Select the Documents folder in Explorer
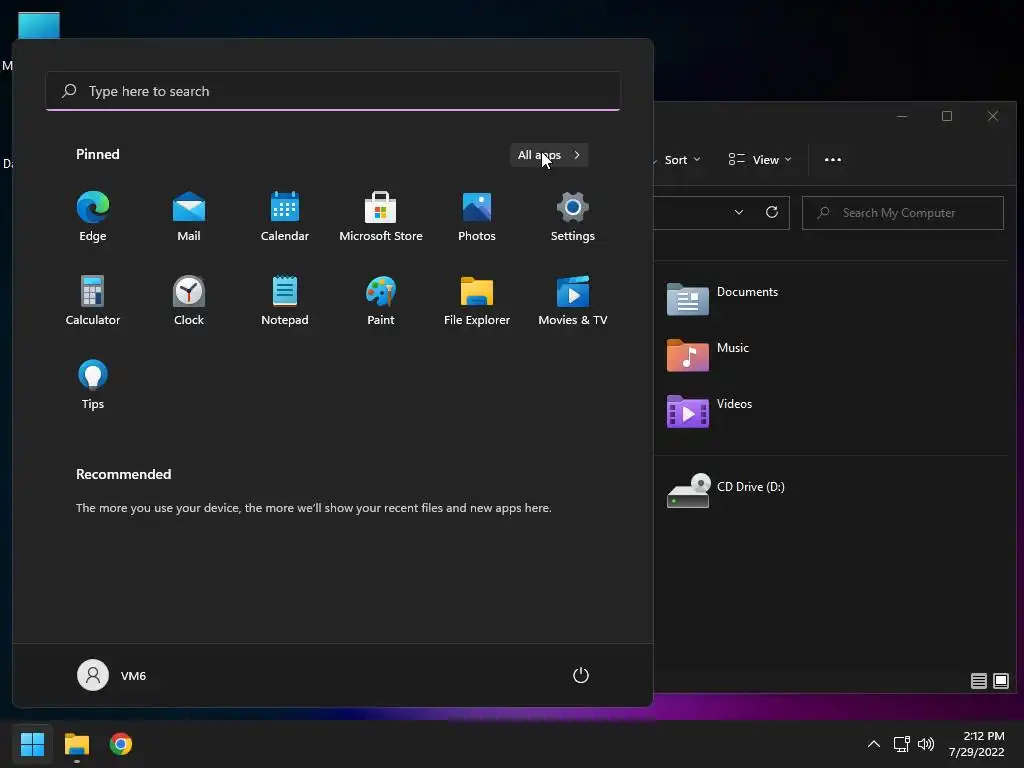This screenshot has height=768, width=1024. coord(723,298)
